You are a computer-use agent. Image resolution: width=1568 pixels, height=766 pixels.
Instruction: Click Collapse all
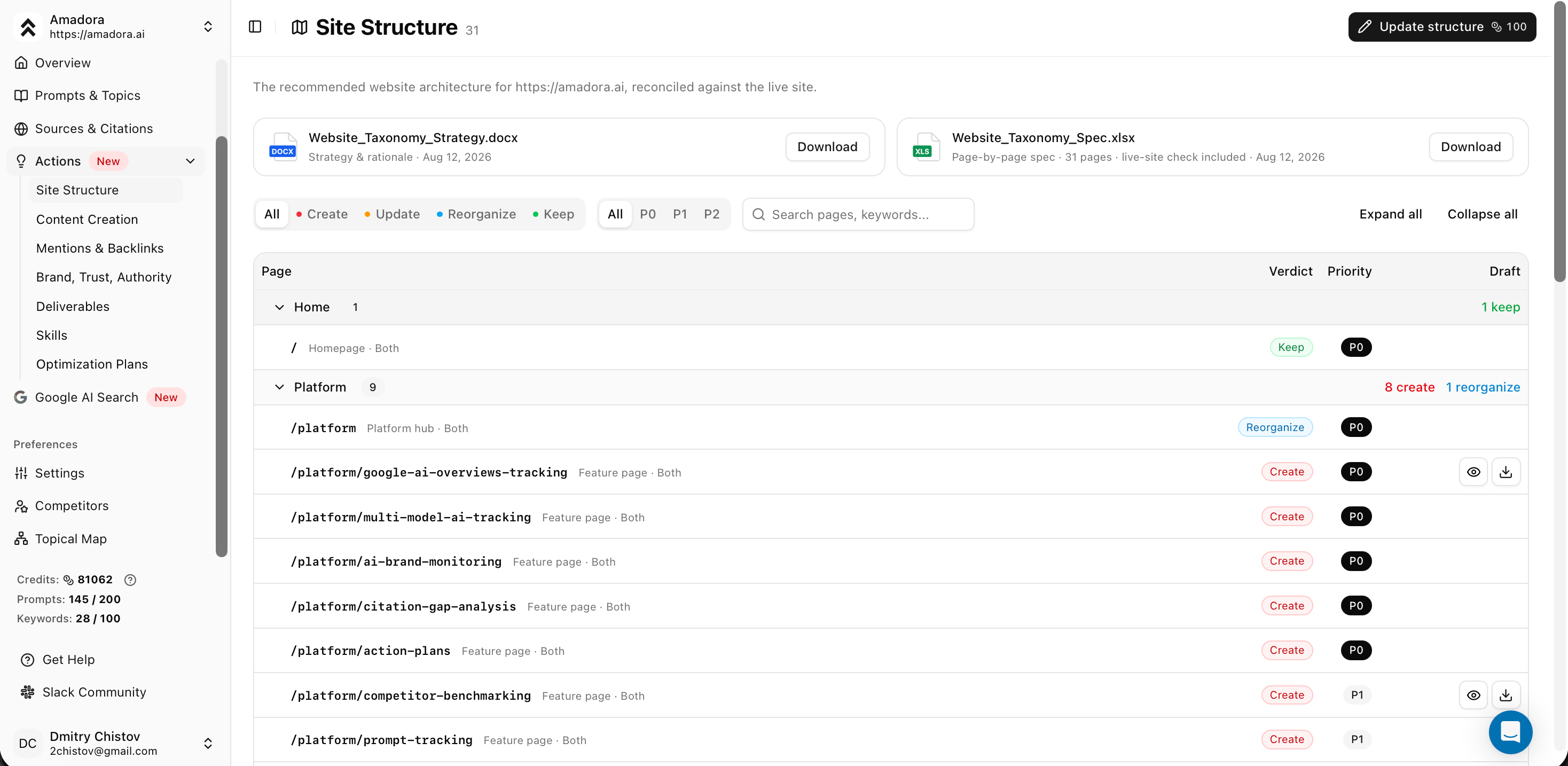click(x=1482, y=214)
